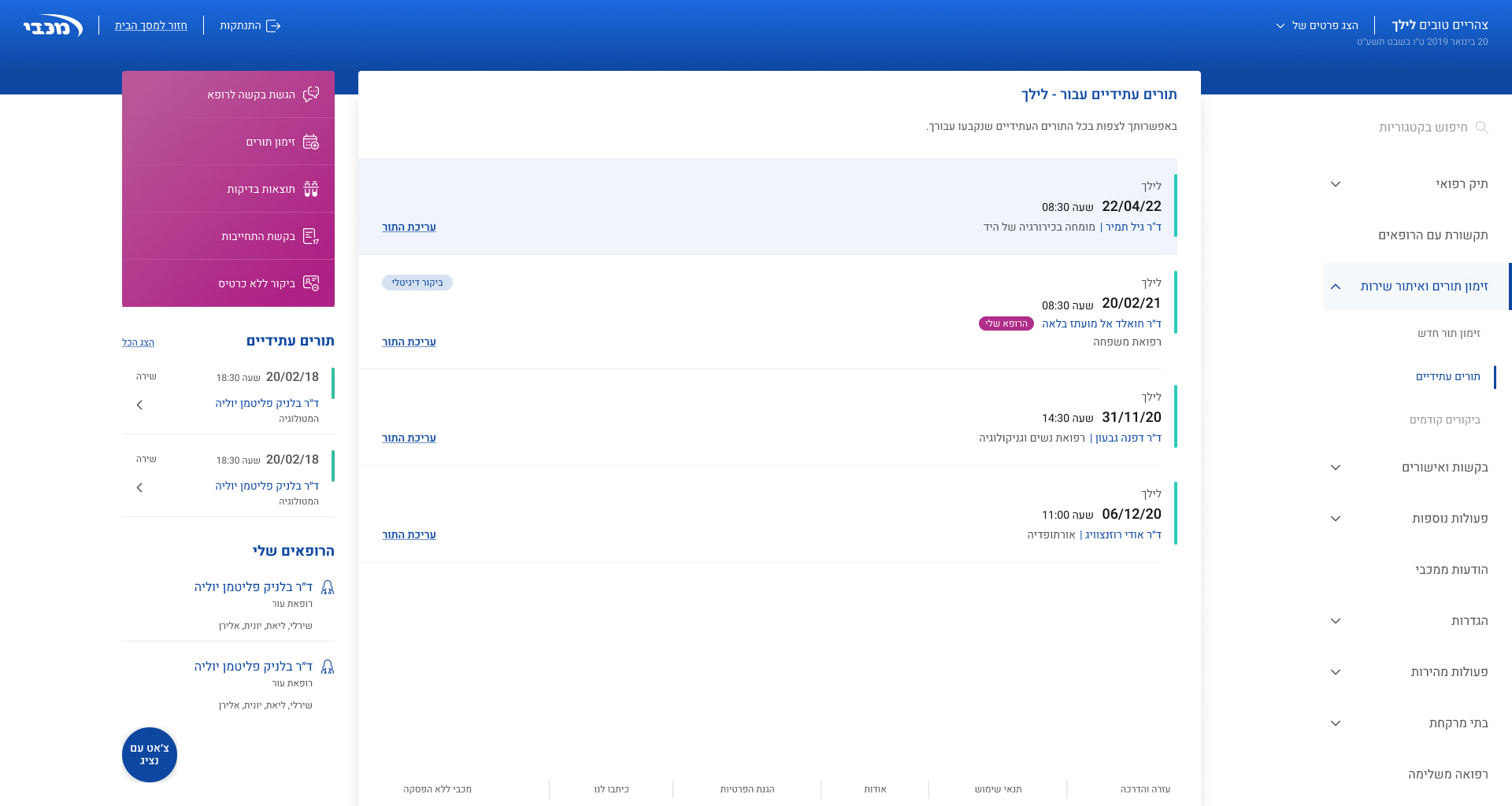Open תנאי שימוש footer link
1512x806 pixels.
(998, 789)
